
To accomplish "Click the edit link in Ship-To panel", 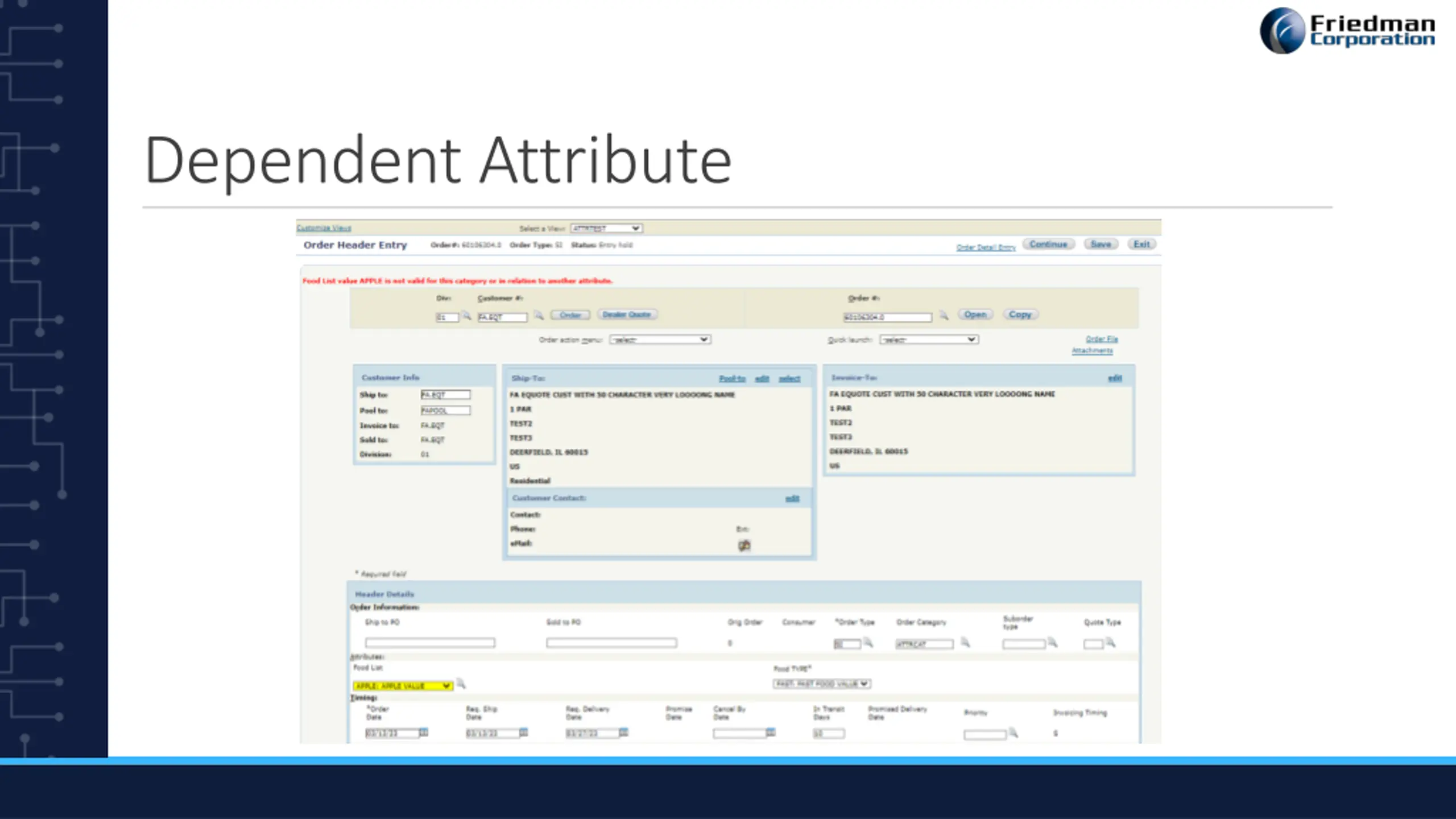I will (x=762, y=379).
